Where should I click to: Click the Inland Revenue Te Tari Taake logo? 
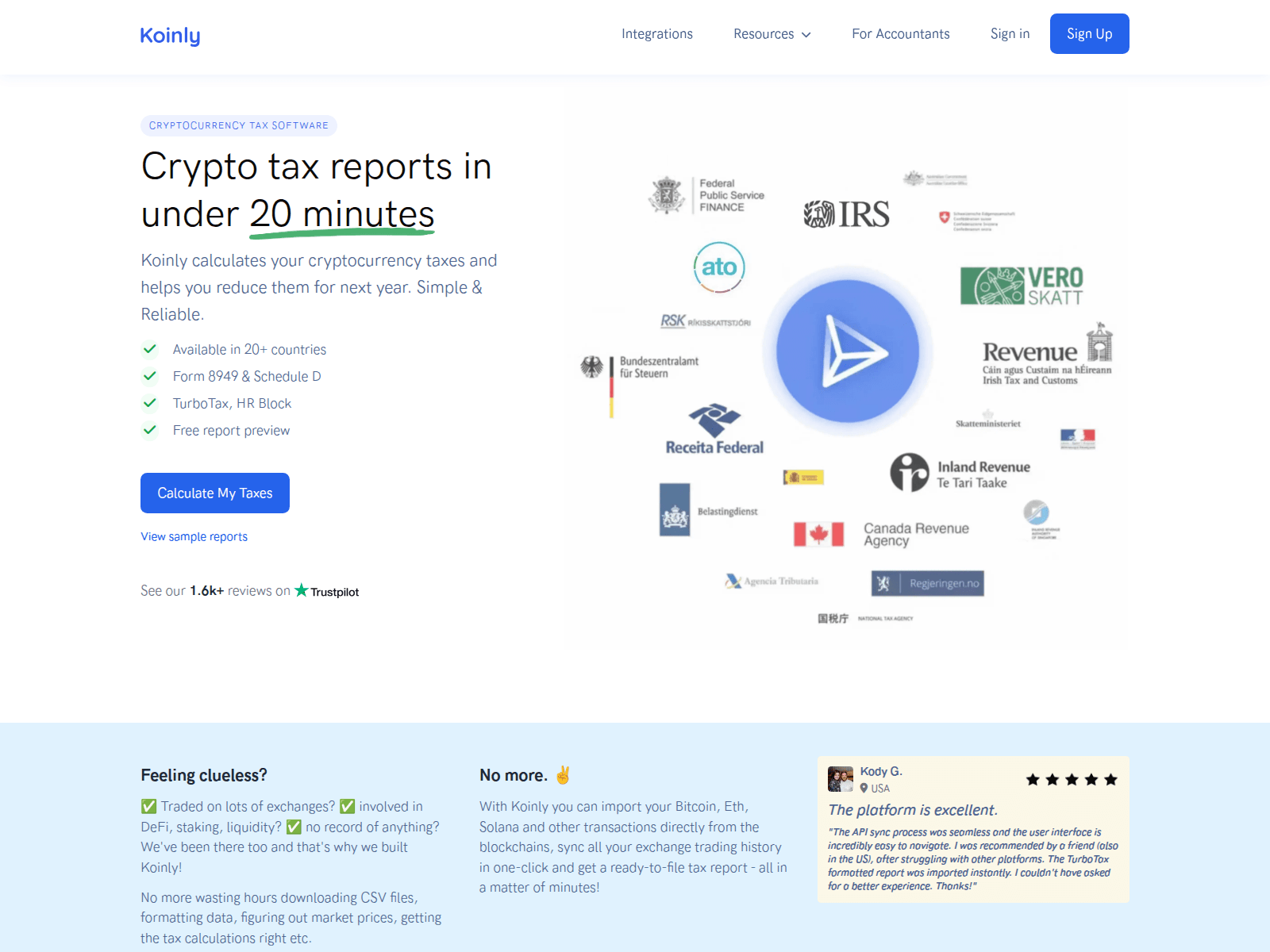(x=960, y=473)
